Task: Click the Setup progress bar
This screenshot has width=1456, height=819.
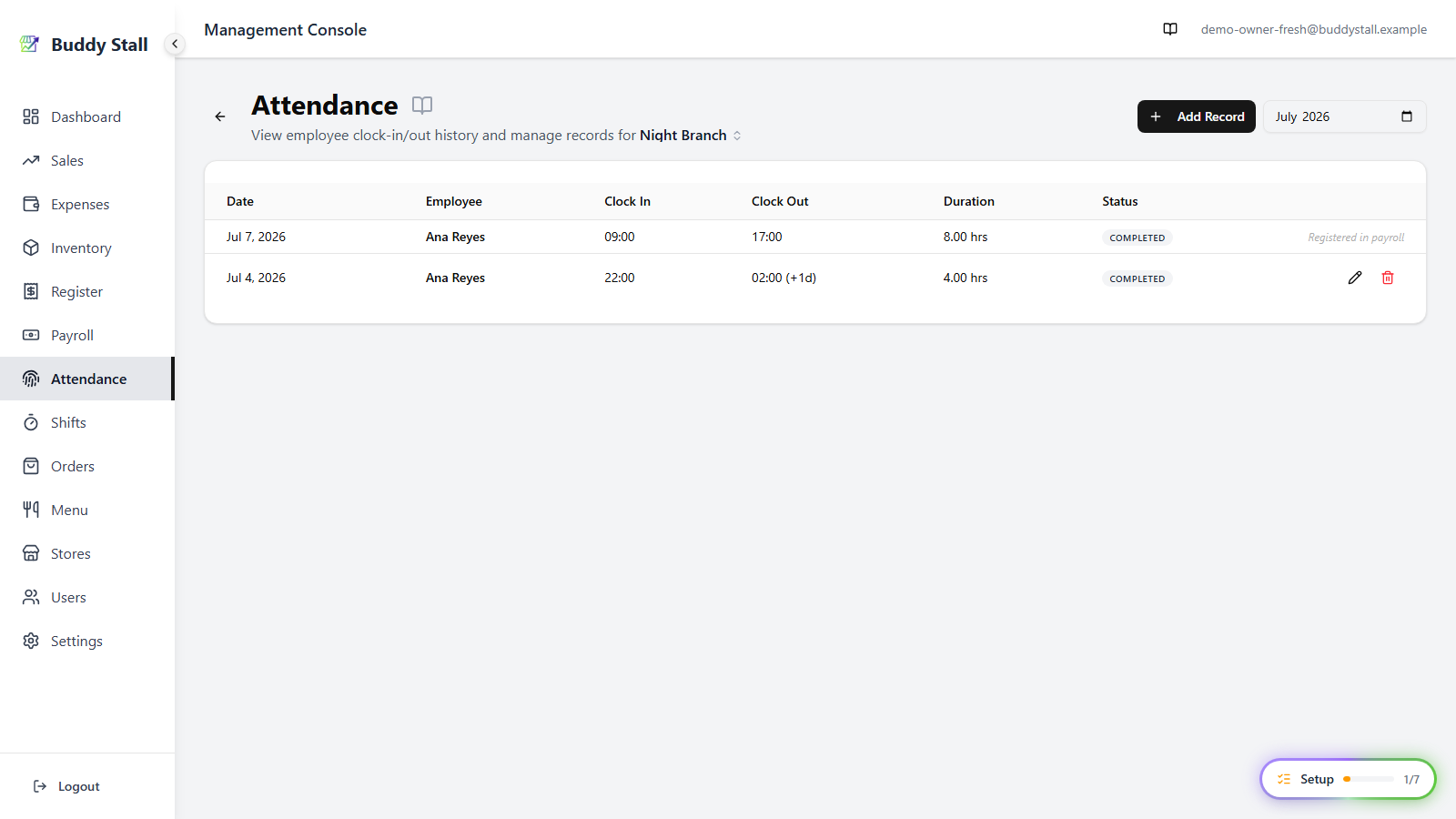Action: pos(1369,779)
